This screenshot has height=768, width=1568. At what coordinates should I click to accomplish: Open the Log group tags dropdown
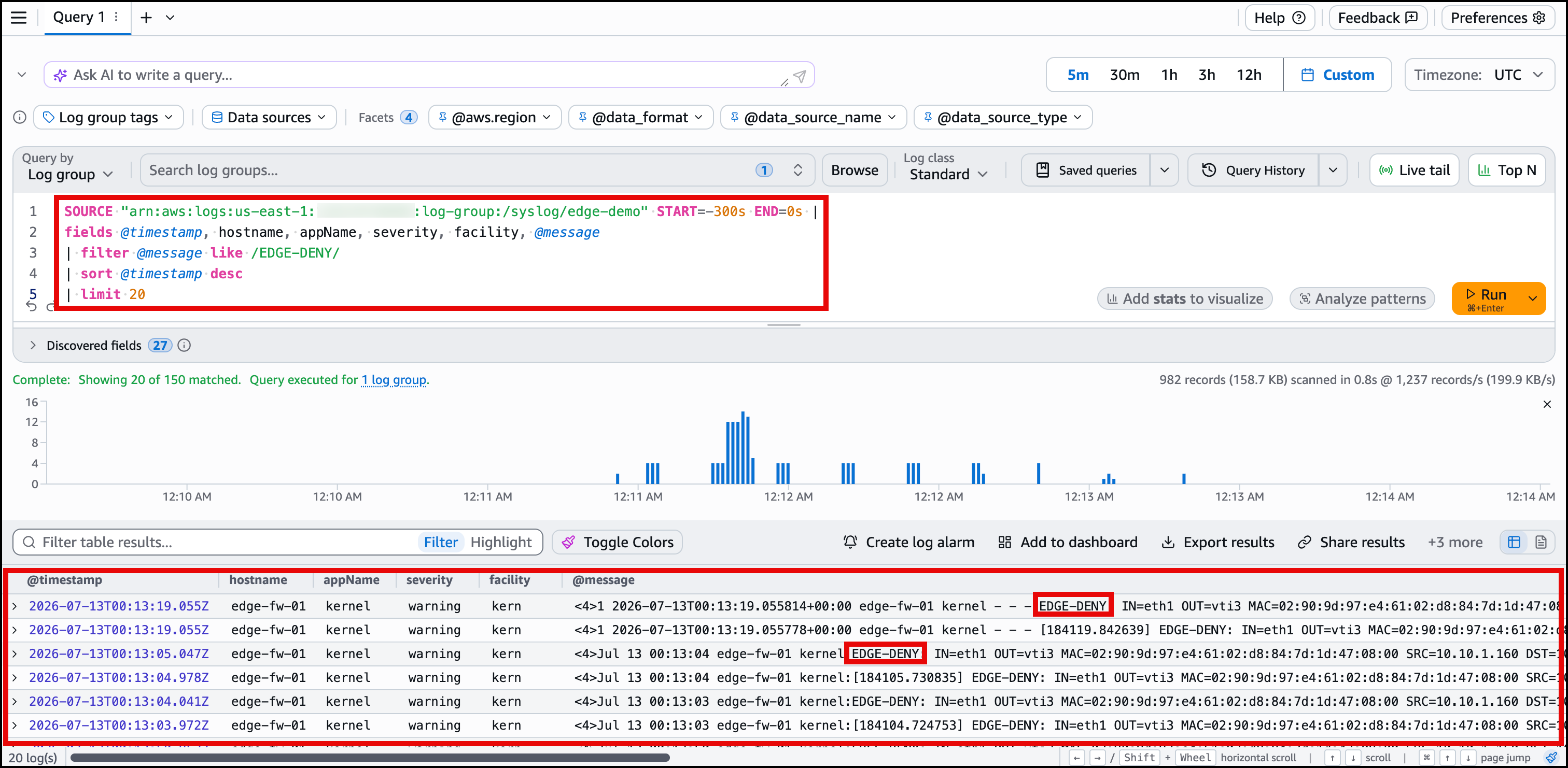[108, 117]
